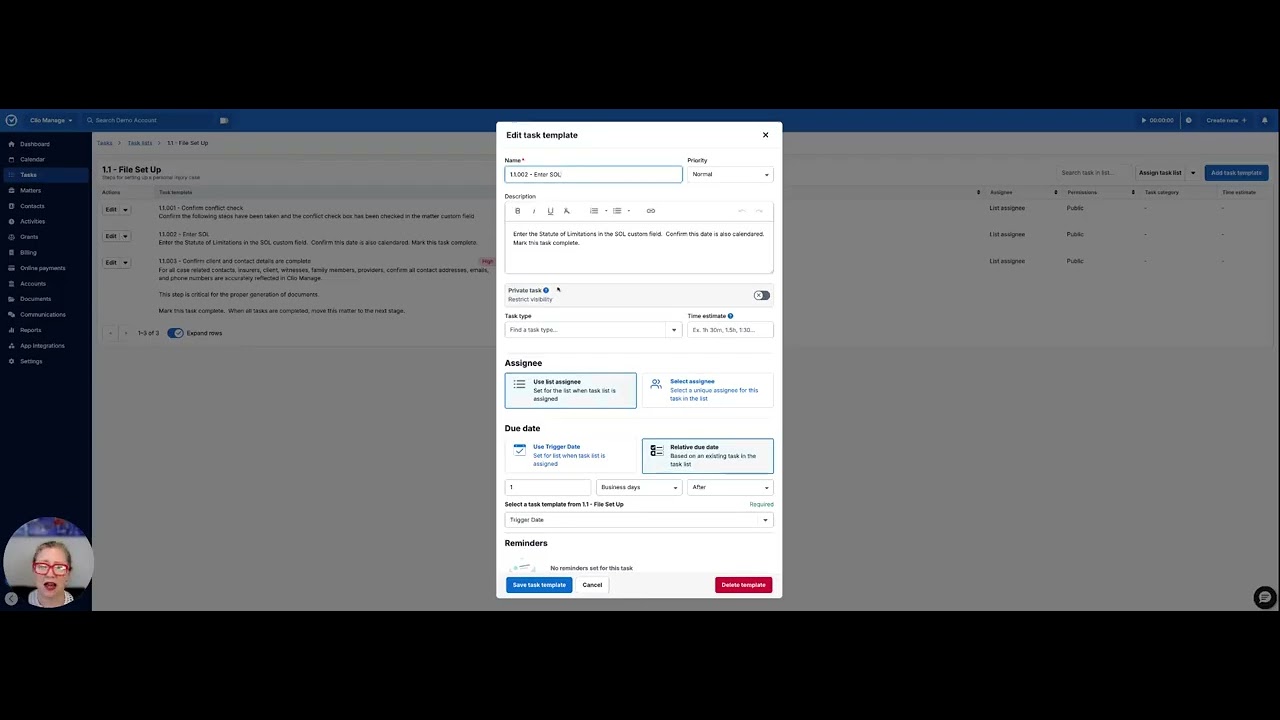Open Documents from sidebar

(35, 299)
